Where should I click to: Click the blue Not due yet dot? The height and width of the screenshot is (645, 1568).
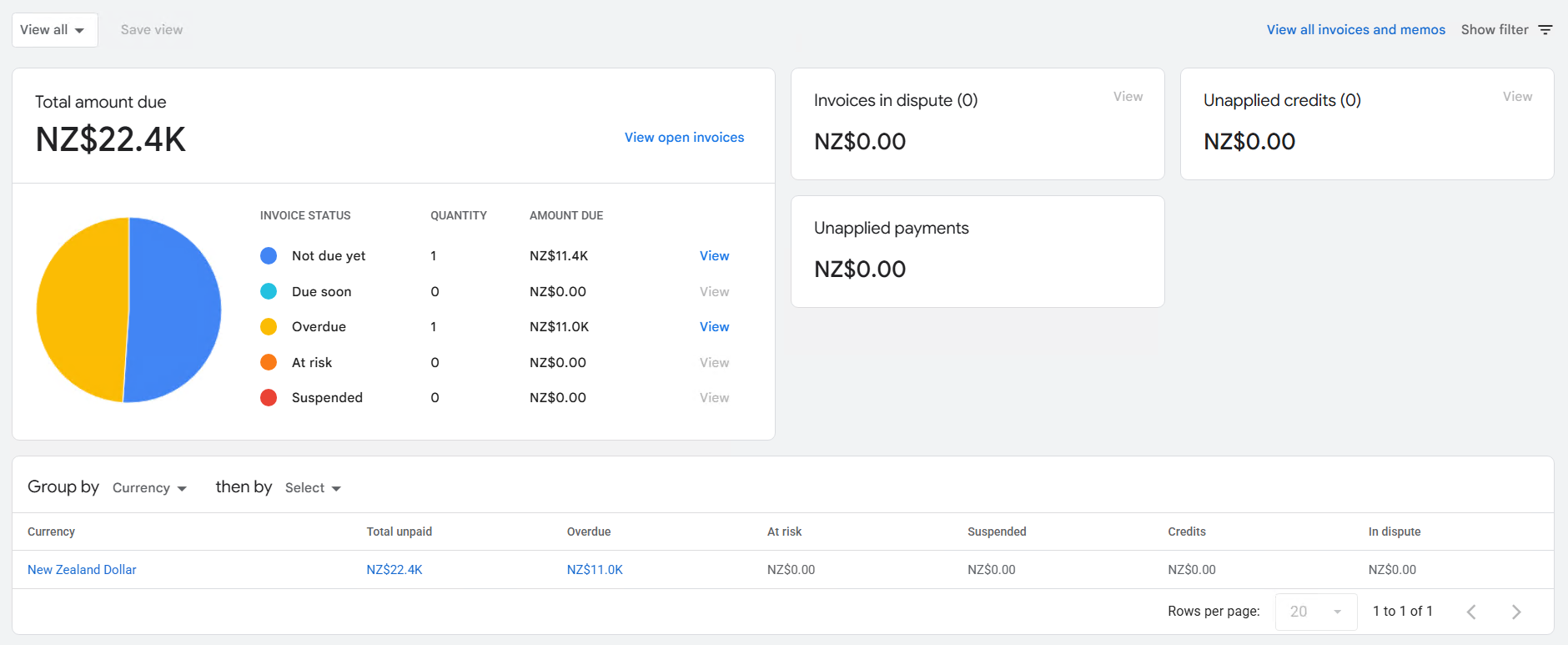269,256
